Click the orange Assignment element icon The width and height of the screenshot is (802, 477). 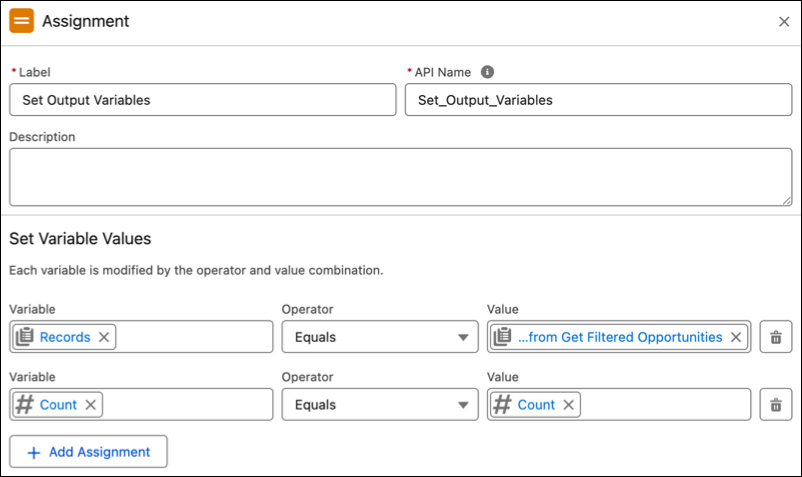click(21, 21)
